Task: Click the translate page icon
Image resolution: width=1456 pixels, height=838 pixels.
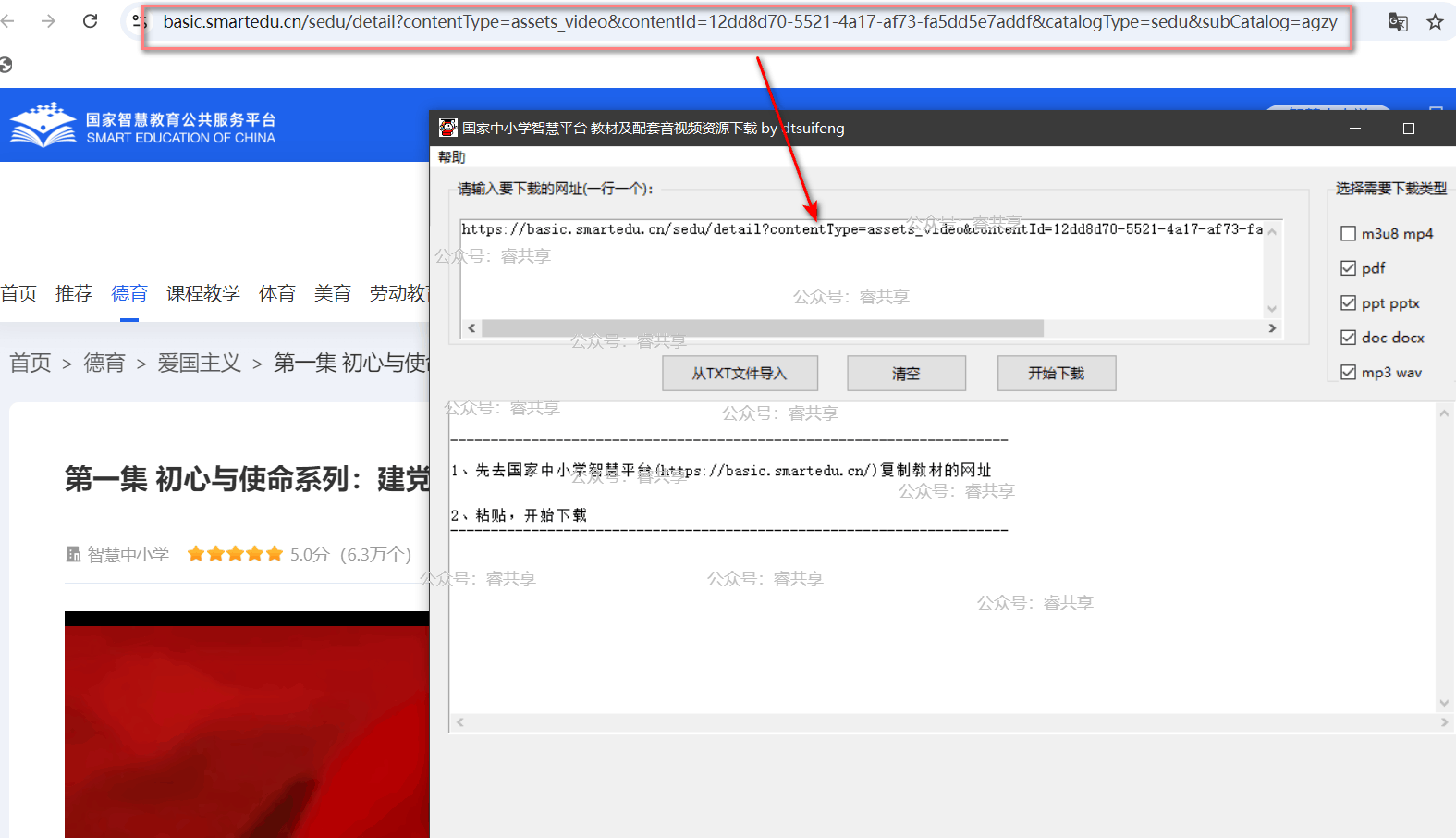Action: click(1398, 22)
